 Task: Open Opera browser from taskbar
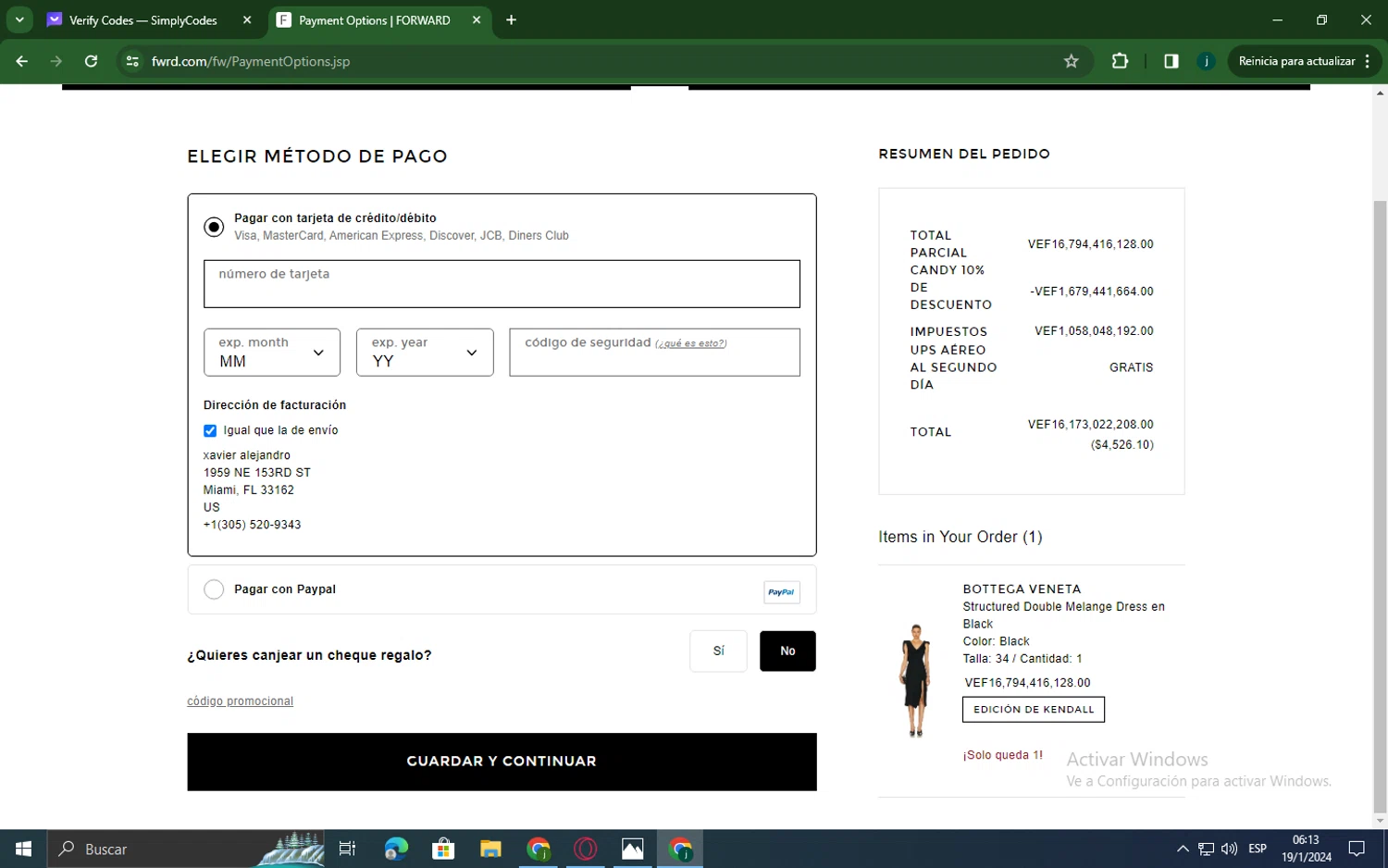coord(586,849)
